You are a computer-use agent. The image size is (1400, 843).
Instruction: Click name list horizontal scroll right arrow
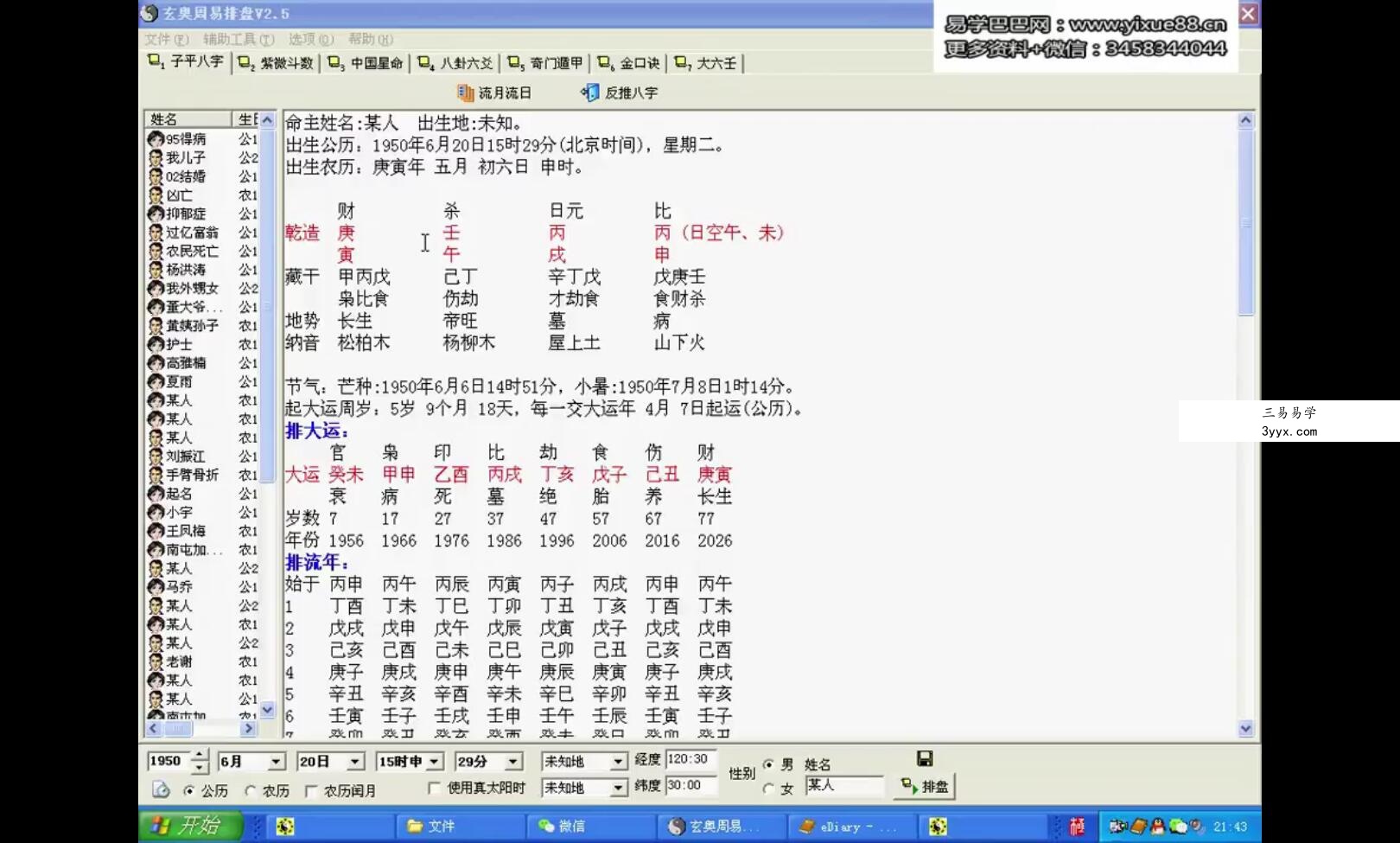248,729
